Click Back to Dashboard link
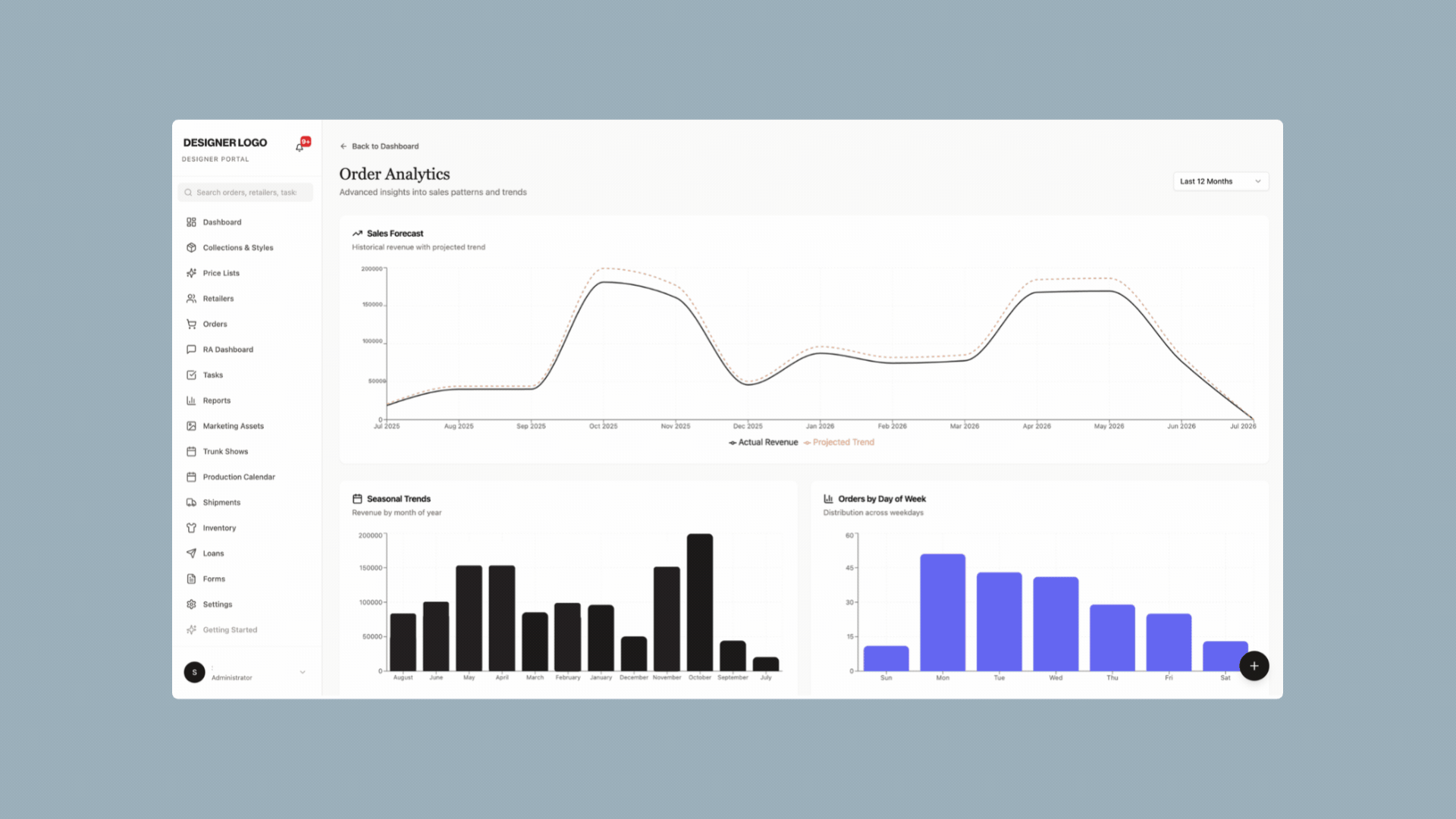The image size is (1456, 819). 379,146
